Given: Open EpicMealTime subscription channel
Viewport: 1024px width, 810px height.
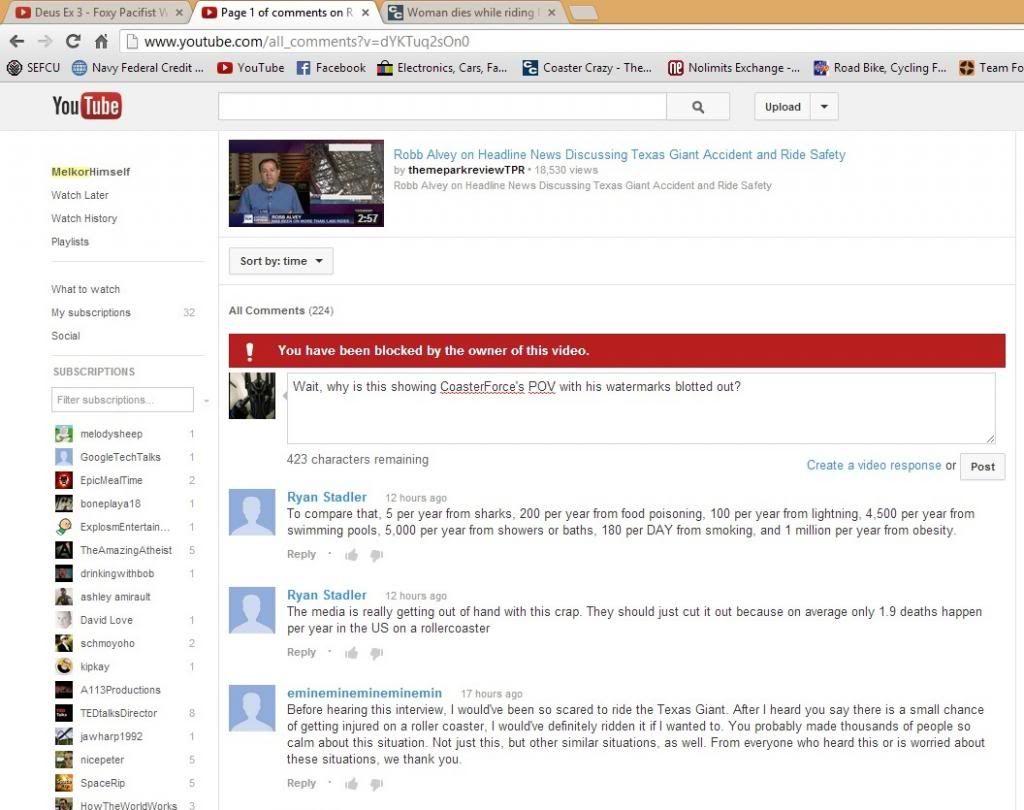Looking at the screenshot, I should tap(111, 480).
